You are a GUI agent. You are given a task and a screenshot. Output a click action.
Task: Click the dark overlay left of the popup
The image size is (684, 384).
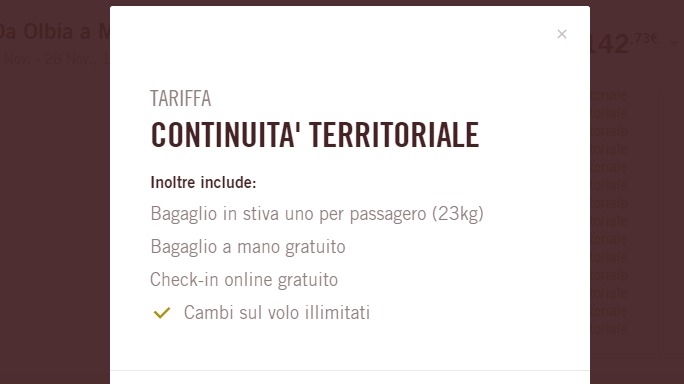click(55, 218)
